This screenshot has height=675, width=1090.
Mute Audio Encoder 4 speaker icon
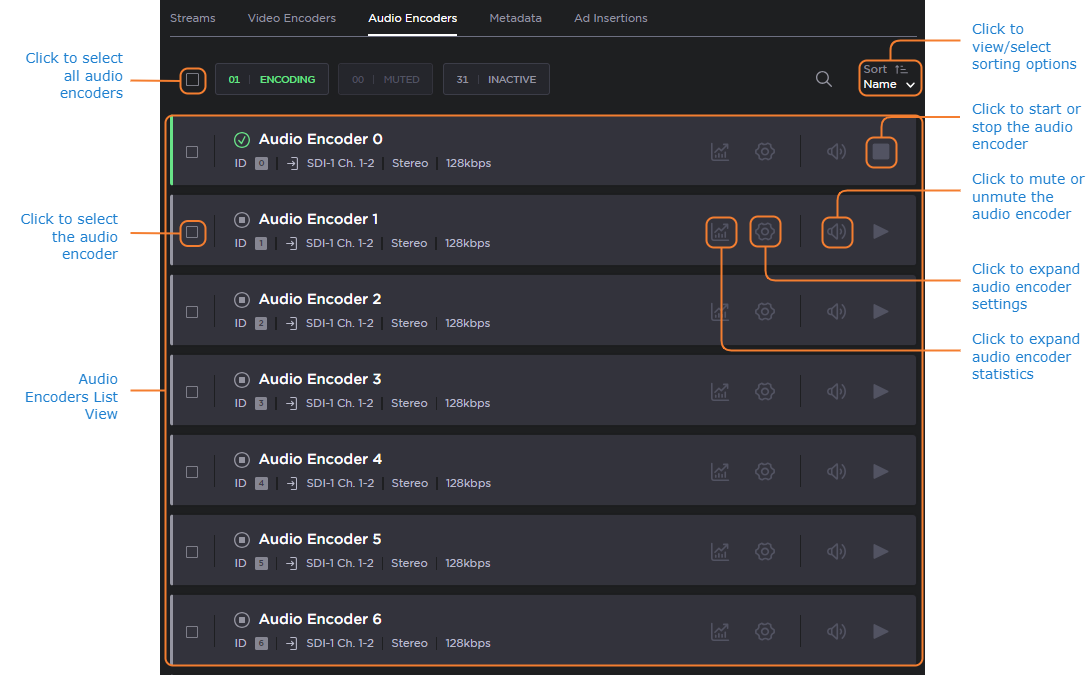[x=836, y=472]
